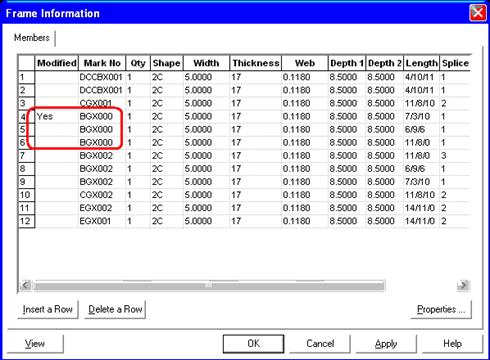Screen dimensions: 490x360
Task: Click DCCBX001 mark in row 1
Action: tap(102, 77)
